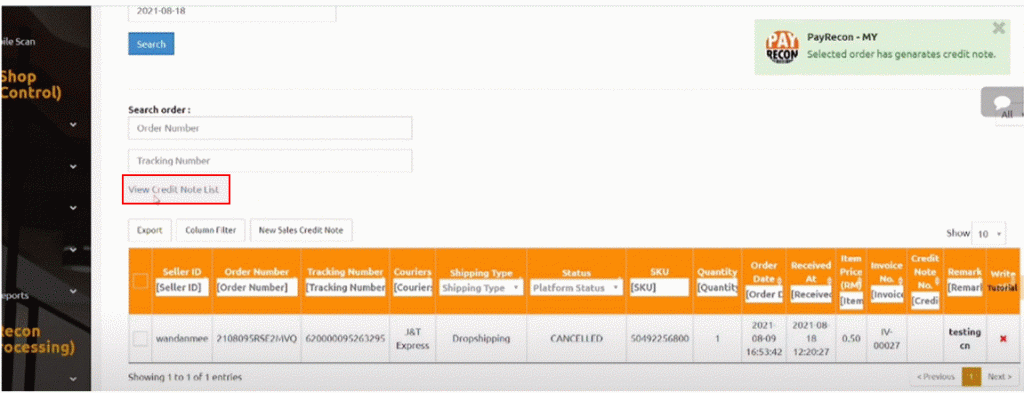Screen dimensions: 1024x393
Task: Sort by the SKU column header
Action: click(659, 272)
